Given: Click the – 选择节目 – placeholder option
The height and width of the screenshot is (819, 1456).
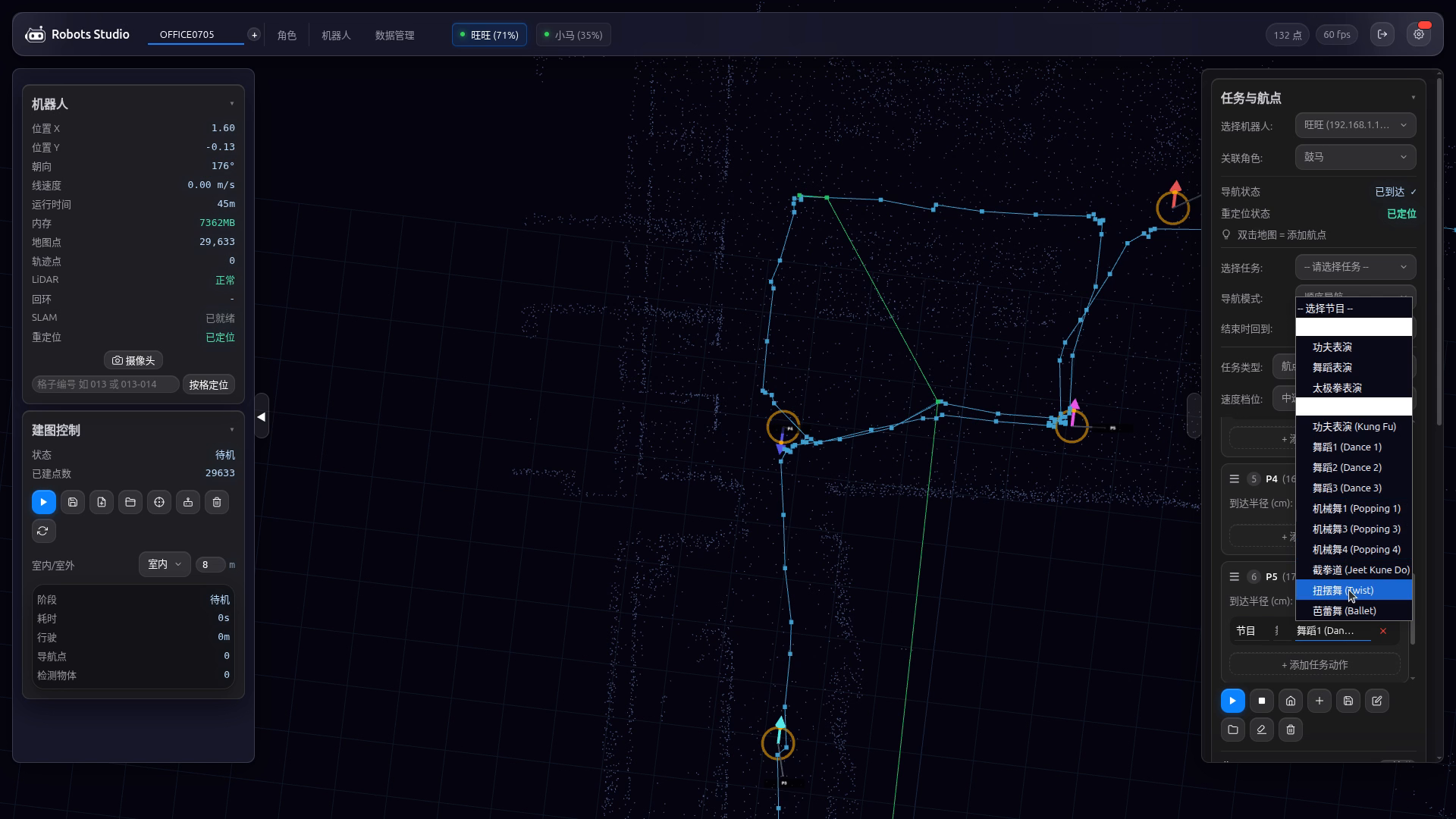Looking at the screenshot, I should click(x=1354, y=308).
